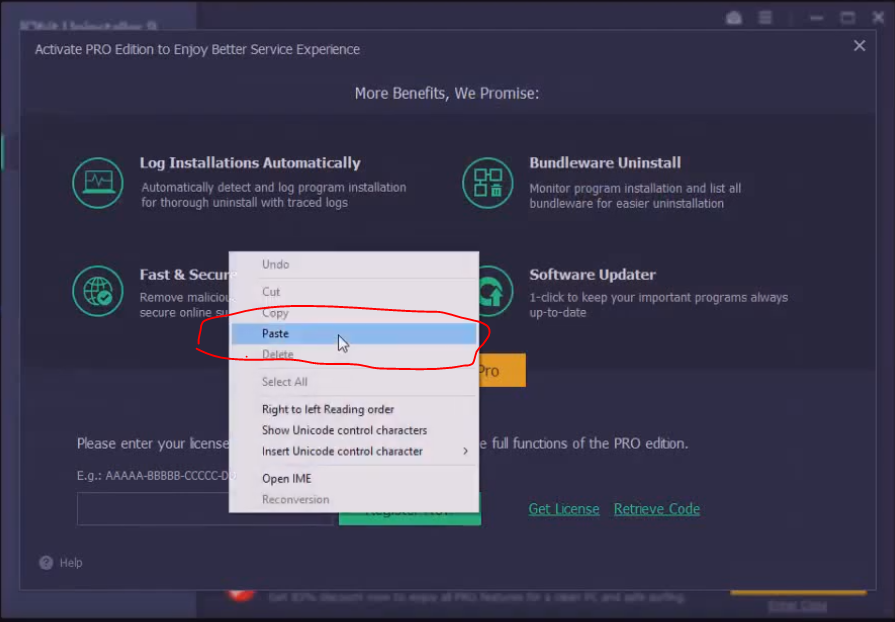Click Reconversion menu entry

tap(354, 499)
